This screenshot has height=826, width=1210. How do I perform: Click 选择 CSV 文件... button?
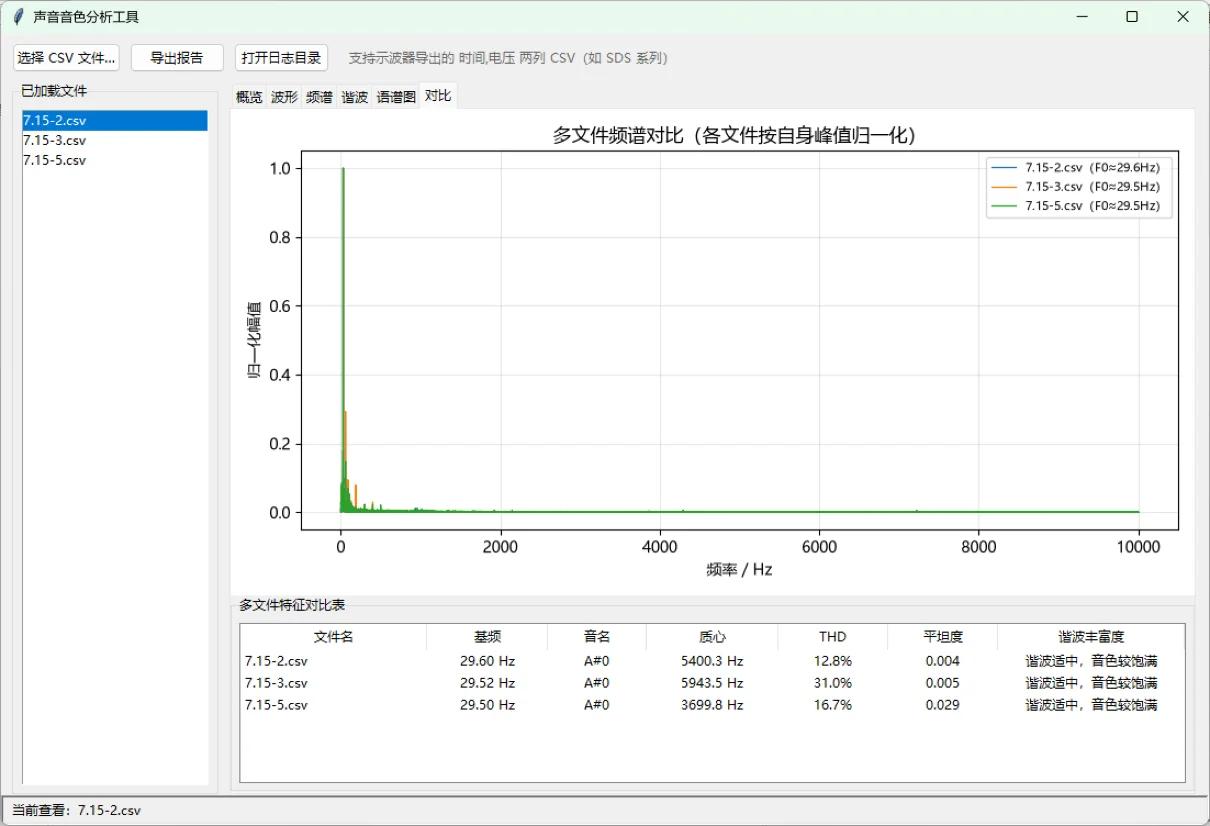click(x=66, y=58)
